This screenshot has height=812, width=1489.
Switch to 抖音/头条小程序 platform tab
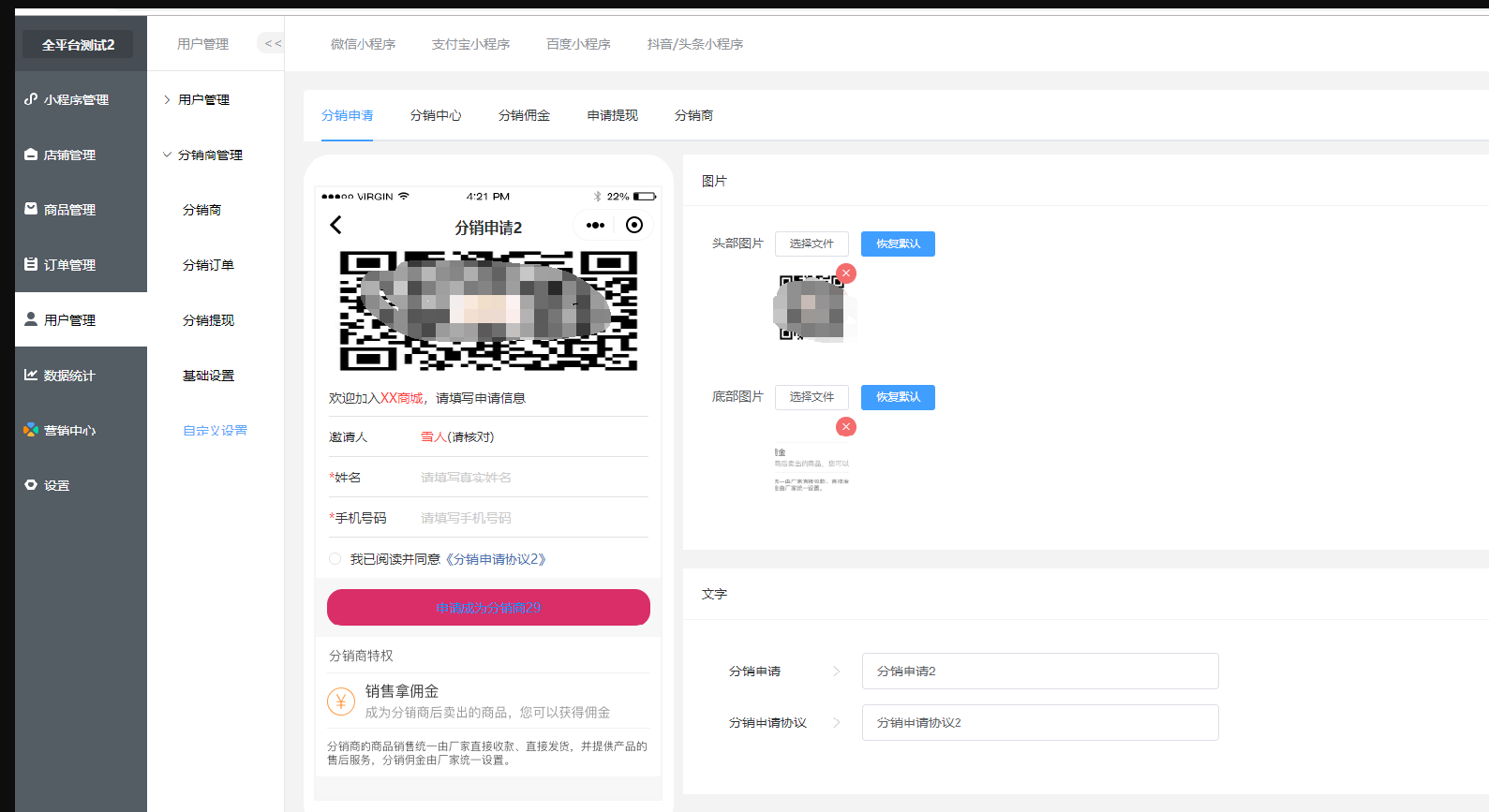point(695,44)
